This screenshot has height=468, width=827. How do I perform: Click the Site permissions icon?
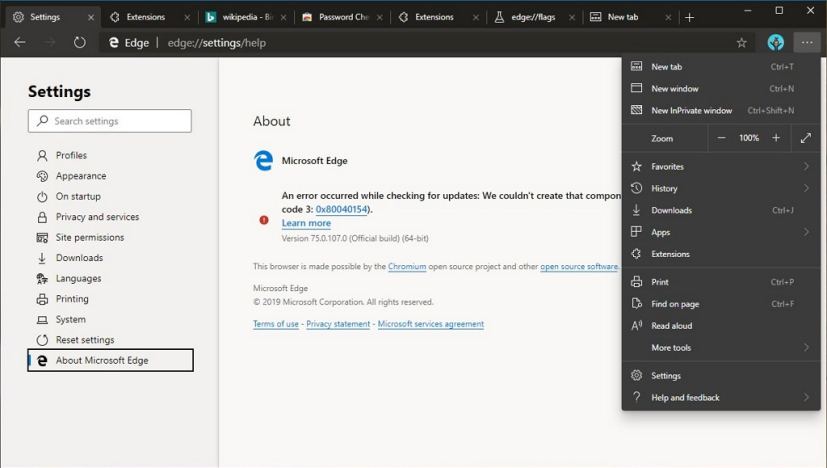tap(42, 237)
